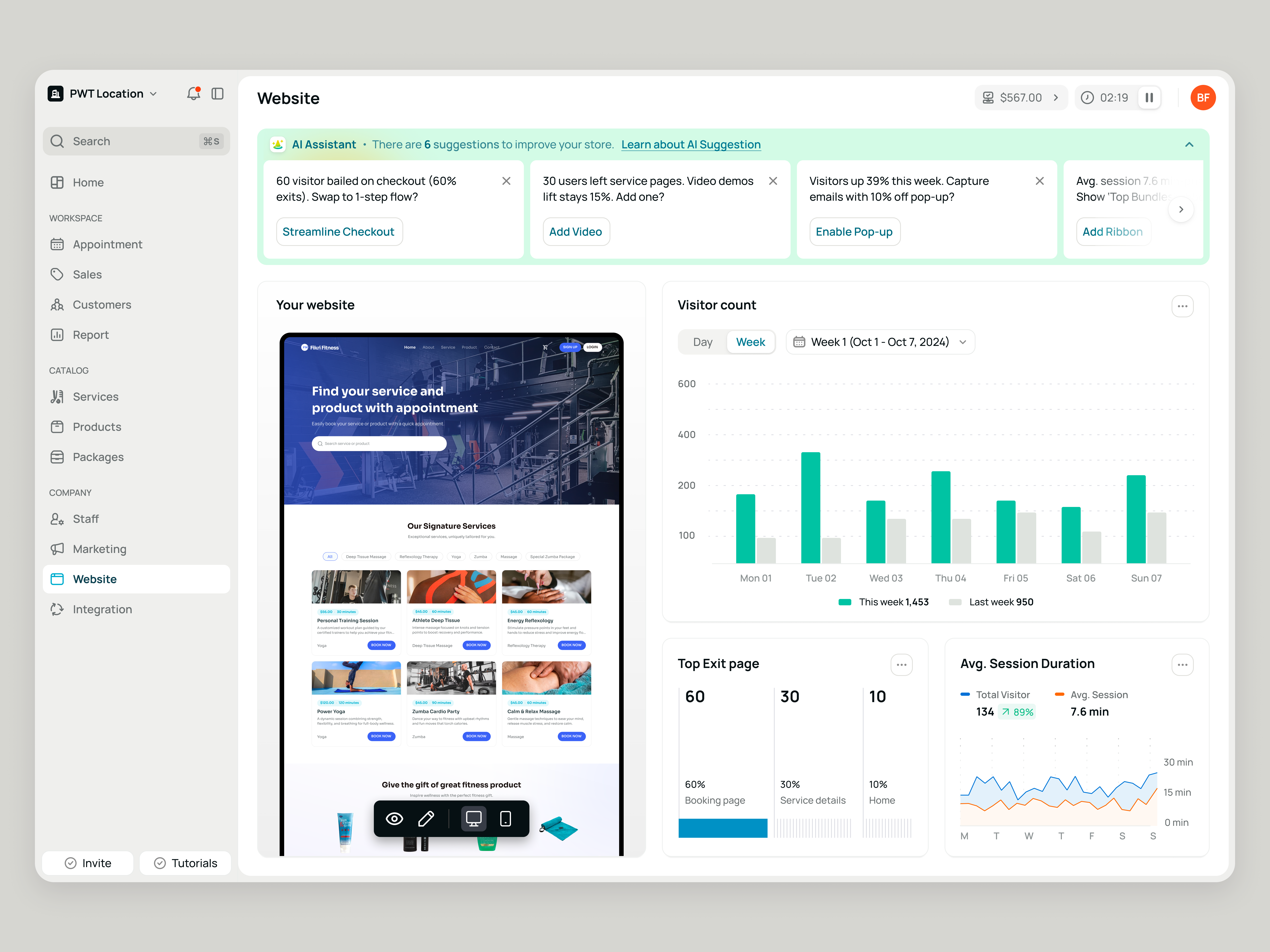Toggle Avg. Session legend line

(1091, 695)
